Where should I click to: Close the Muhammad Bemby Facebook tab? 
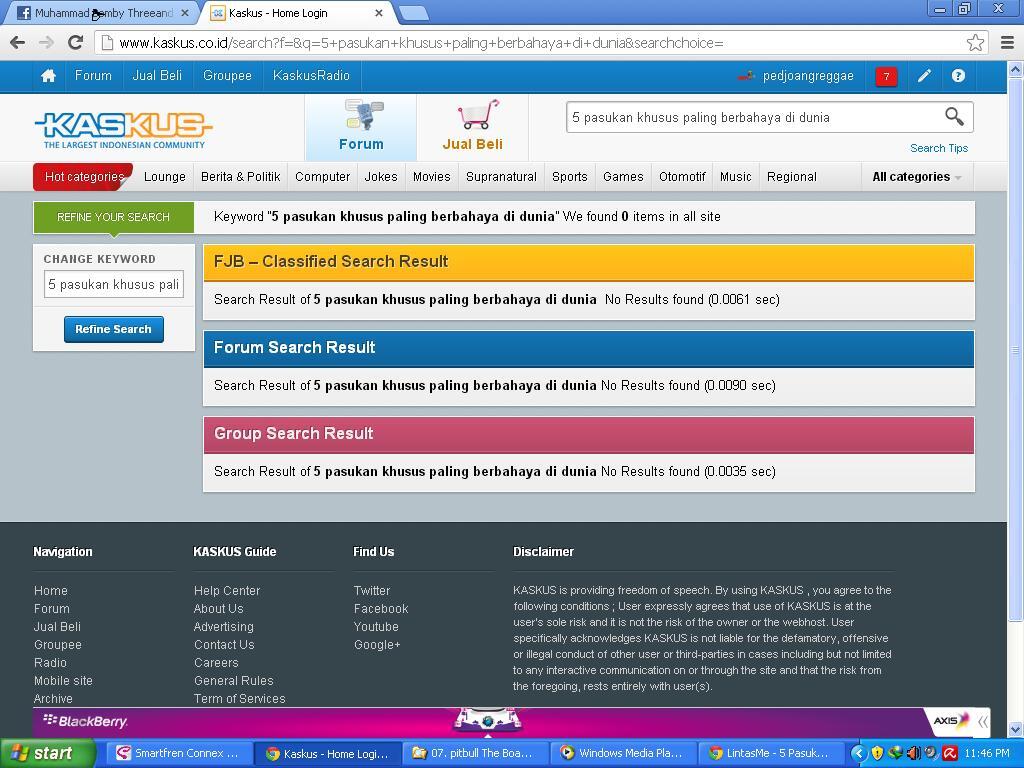(x=185, y=13)
